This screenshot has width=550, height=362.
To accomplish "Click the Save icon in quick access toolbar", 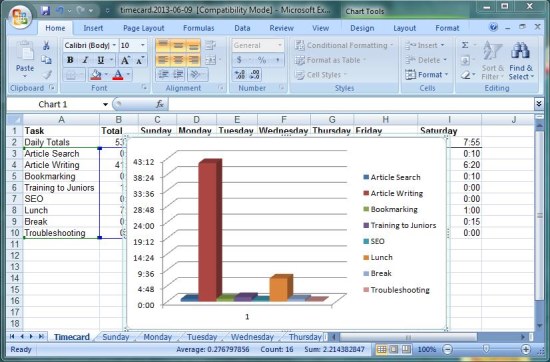I will pos(45,11).
